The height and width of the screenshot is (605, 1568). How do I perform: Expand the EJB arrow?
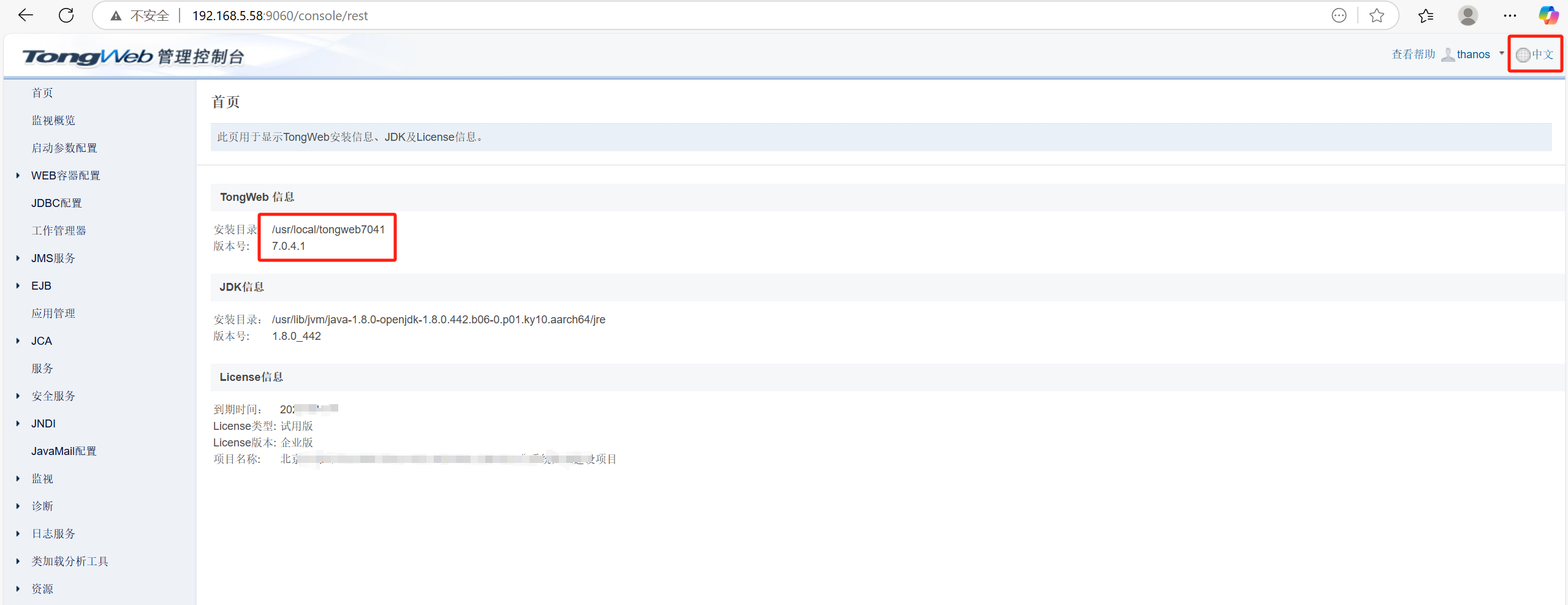[x=18, y=285]
